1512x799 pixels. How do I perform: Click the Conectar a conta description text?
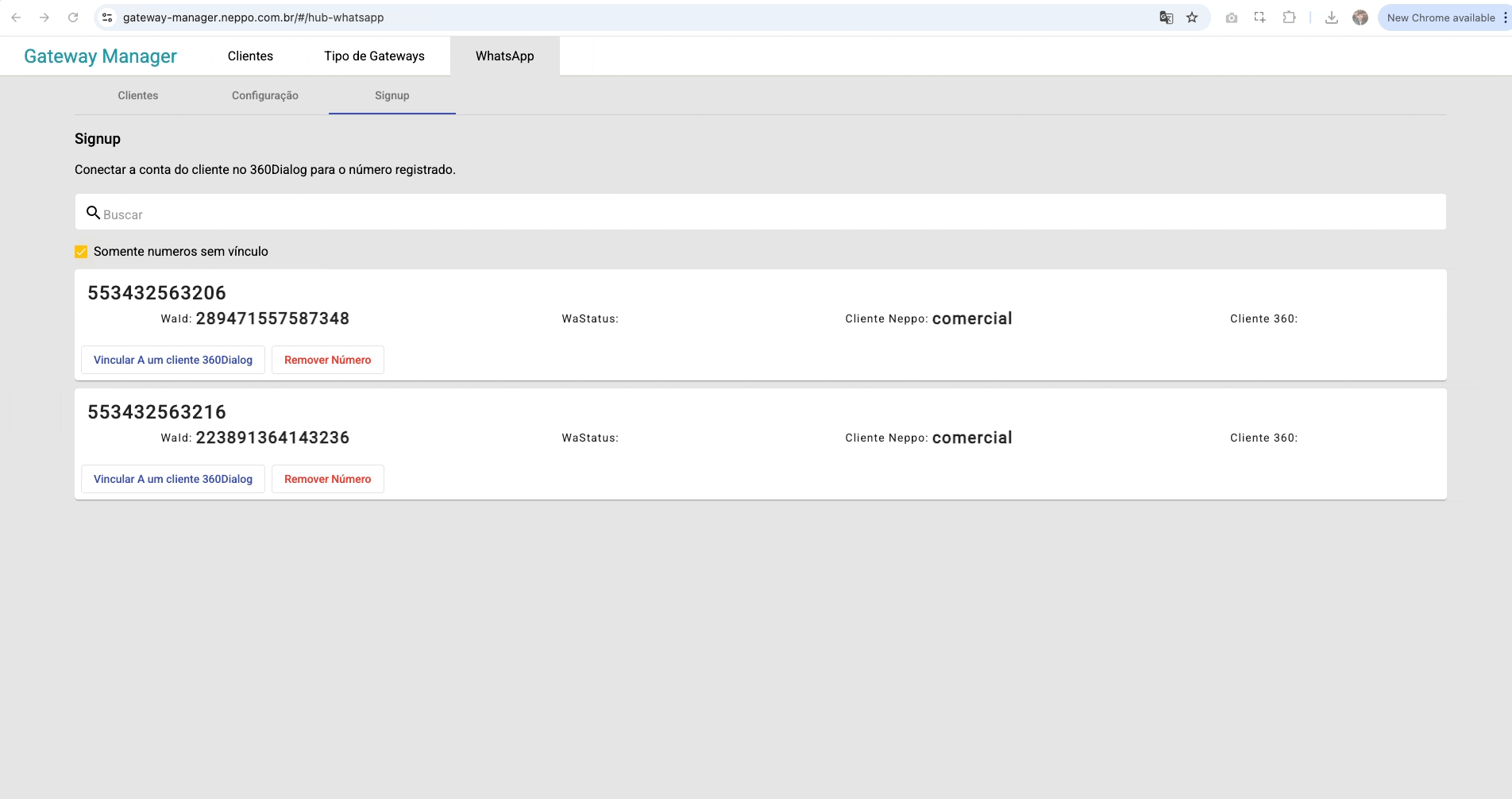pyautogui.click(x=265, y=170)
